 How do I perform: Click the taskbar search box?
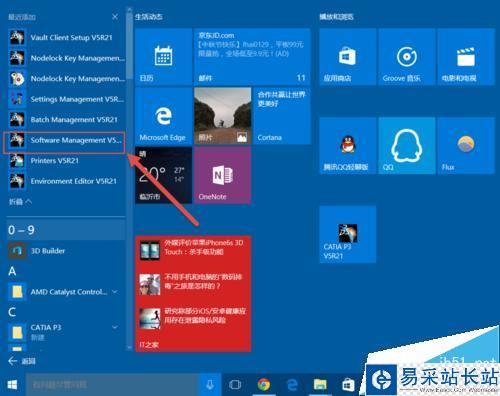tap(113, 385)
